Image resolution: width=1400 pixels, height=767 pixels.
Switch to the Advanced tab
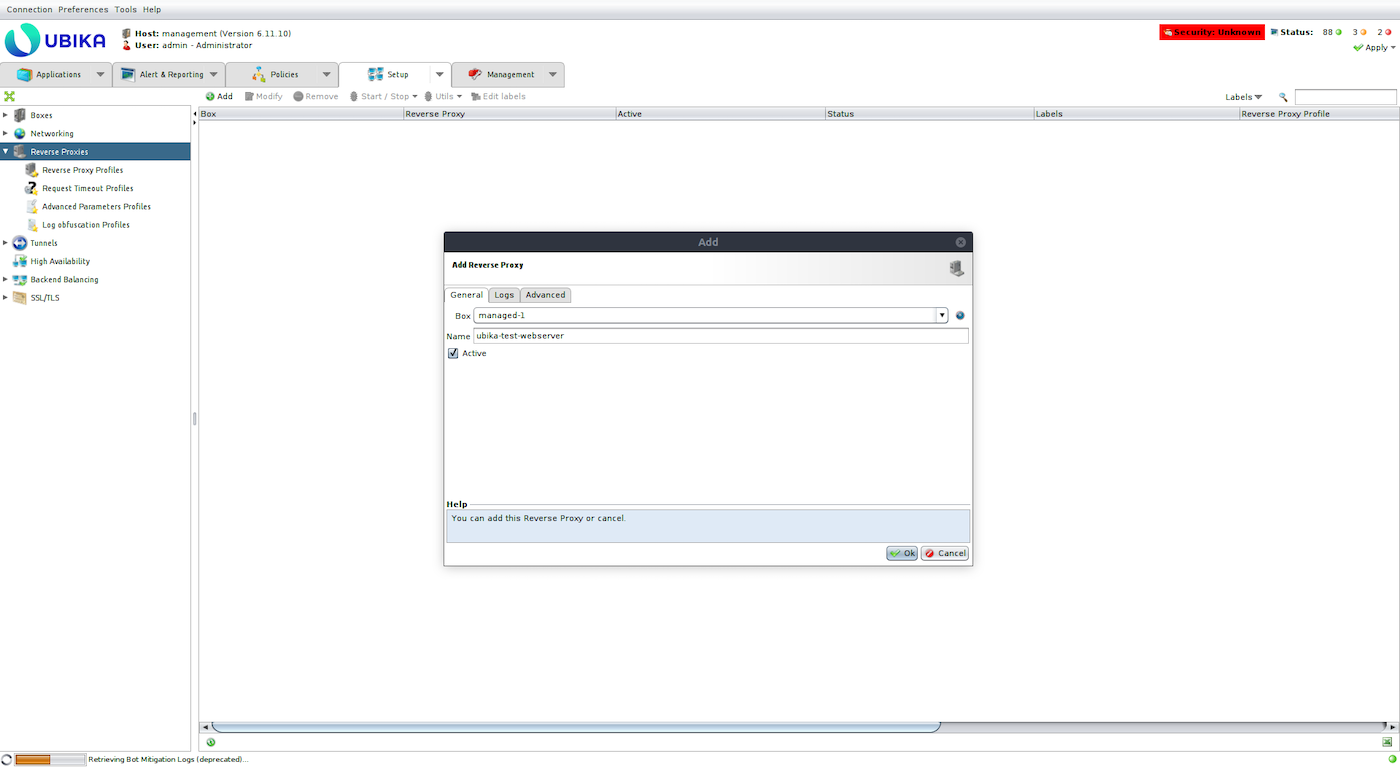click(545, 295)
